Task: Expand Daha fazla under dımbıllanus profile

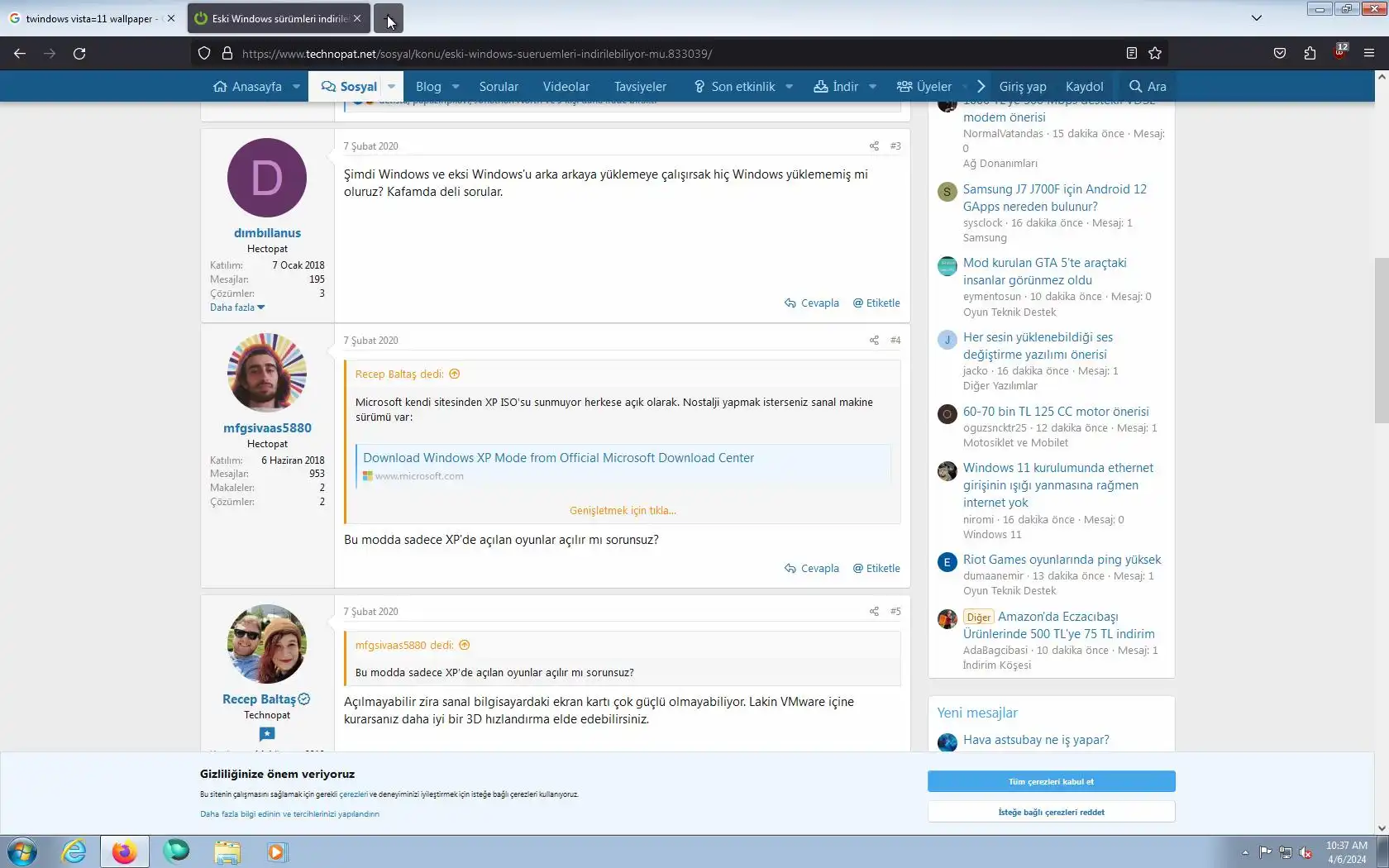Action: (x=237, y=308)
